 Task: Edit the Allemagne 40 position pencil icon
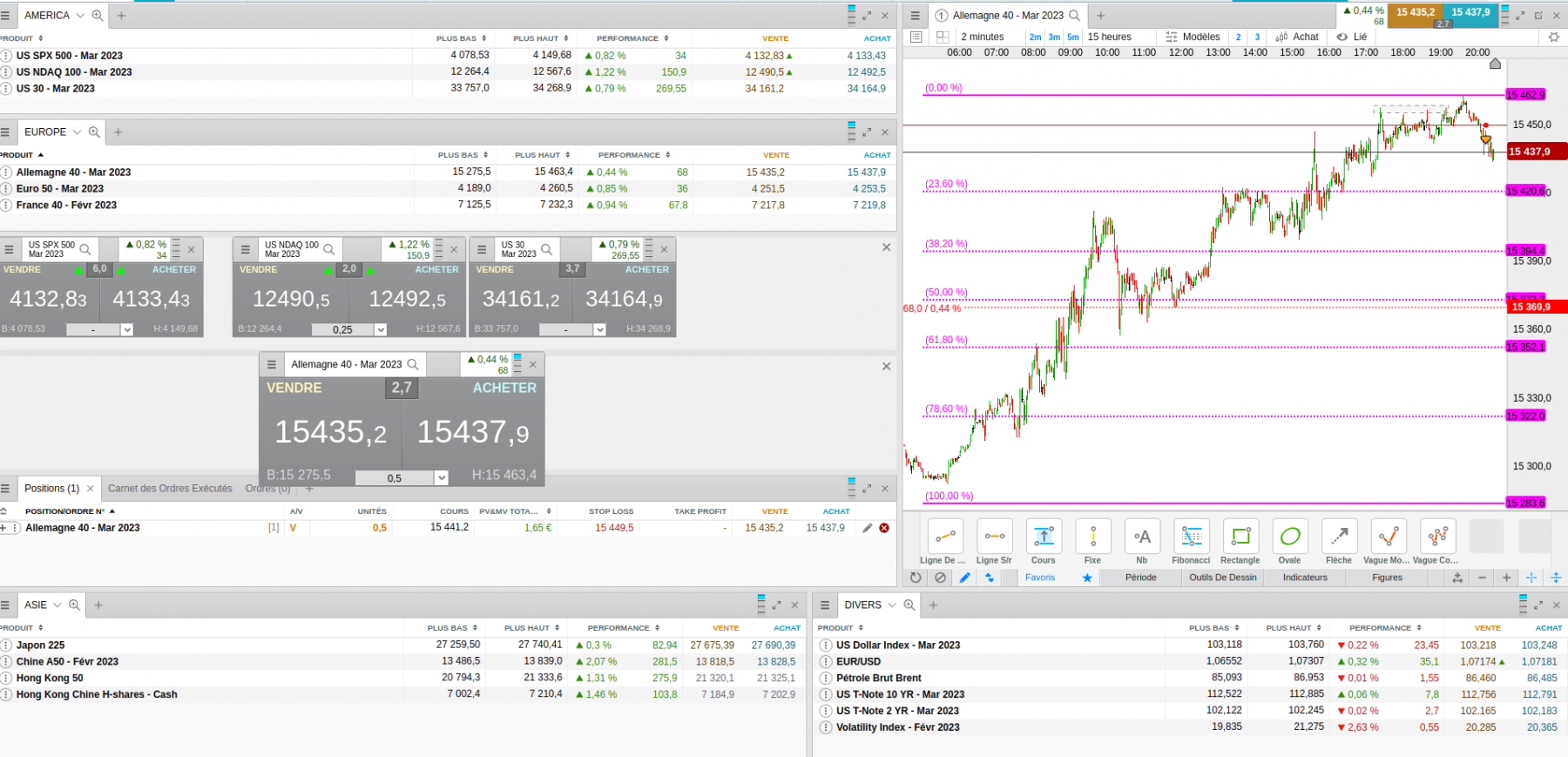click(868, 528)
